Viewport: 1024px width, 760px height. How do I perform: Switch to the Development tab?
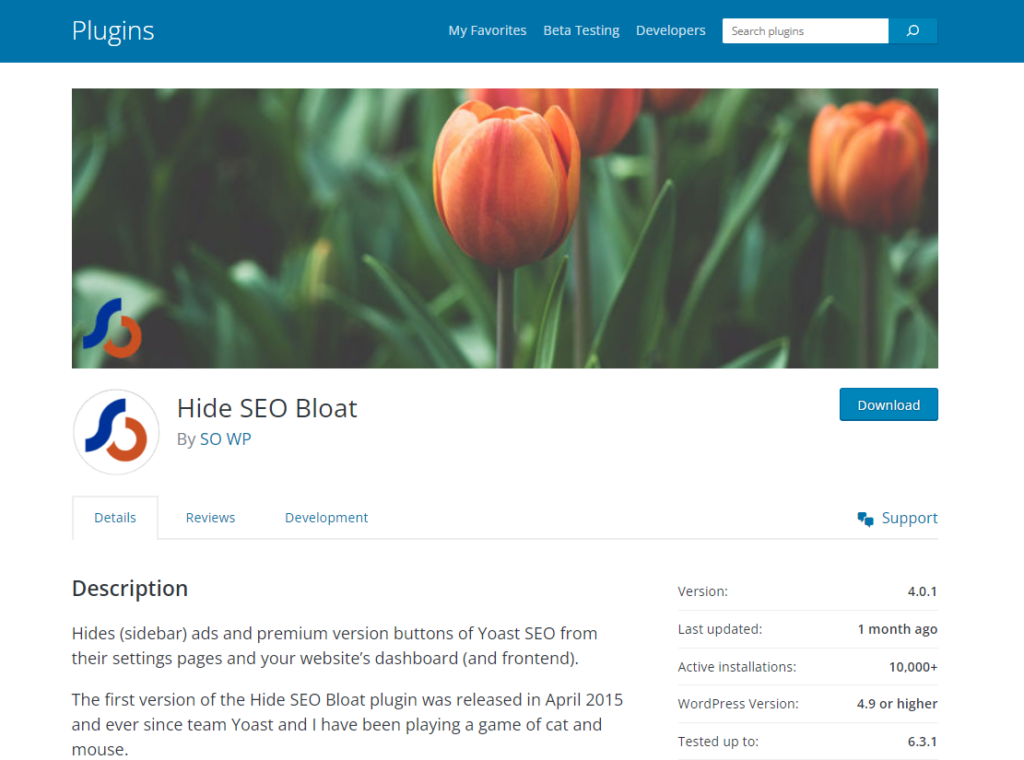tap(327, 518)
